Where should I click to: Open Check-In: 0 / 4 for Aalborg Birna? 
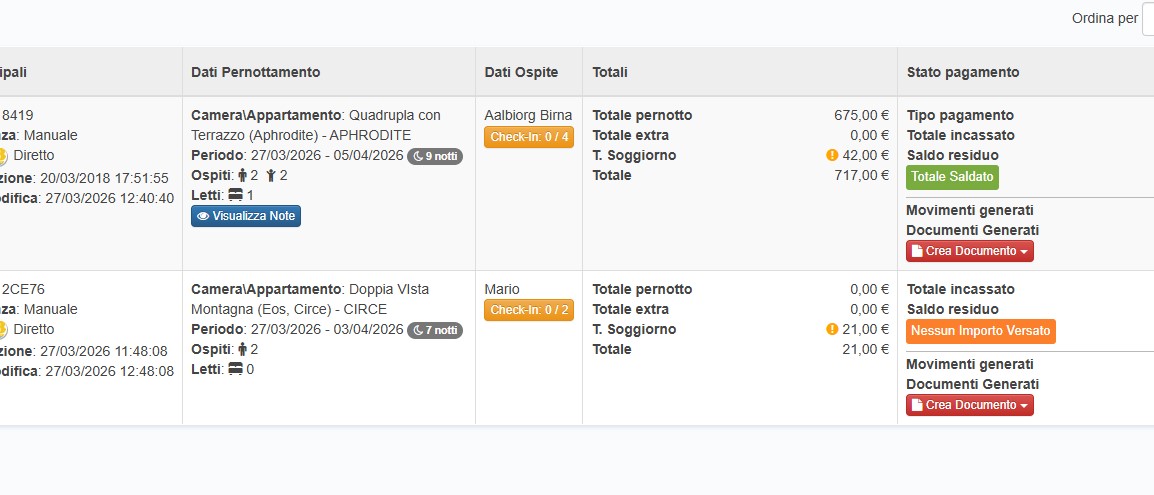pos(529,137)
